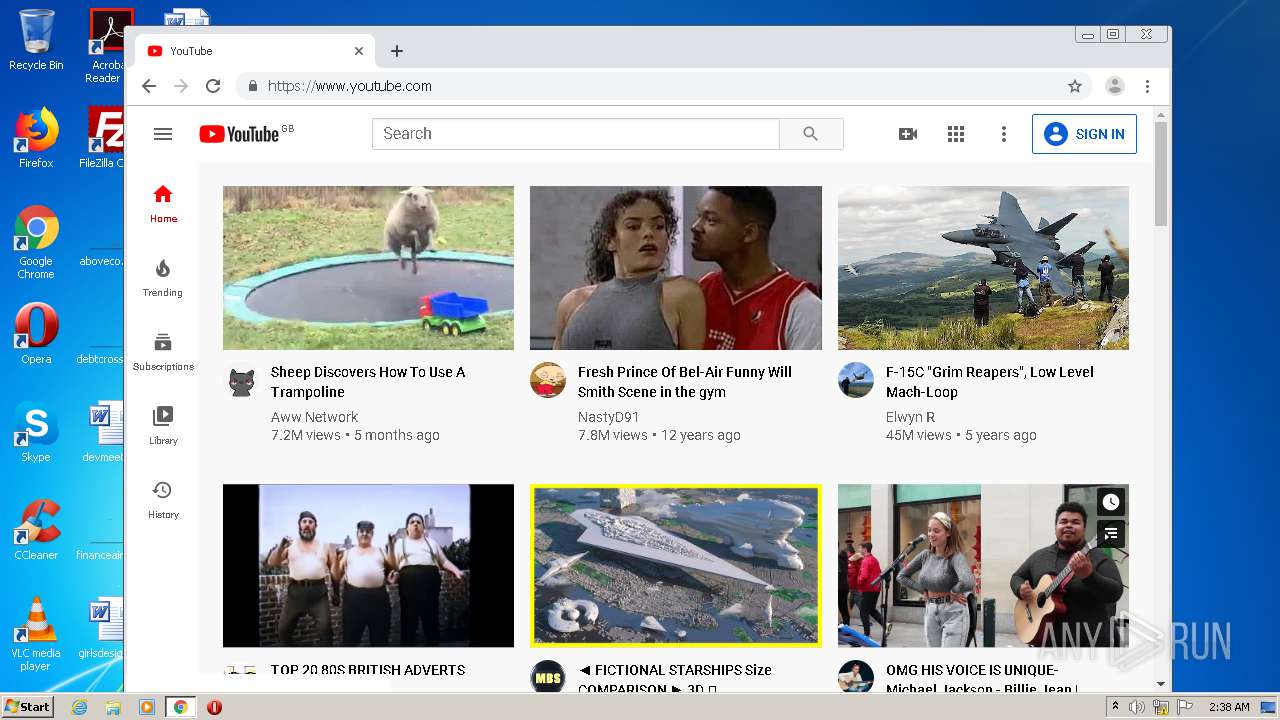
Task: Click the Opera taskbar icon
Action: point(214,707)
